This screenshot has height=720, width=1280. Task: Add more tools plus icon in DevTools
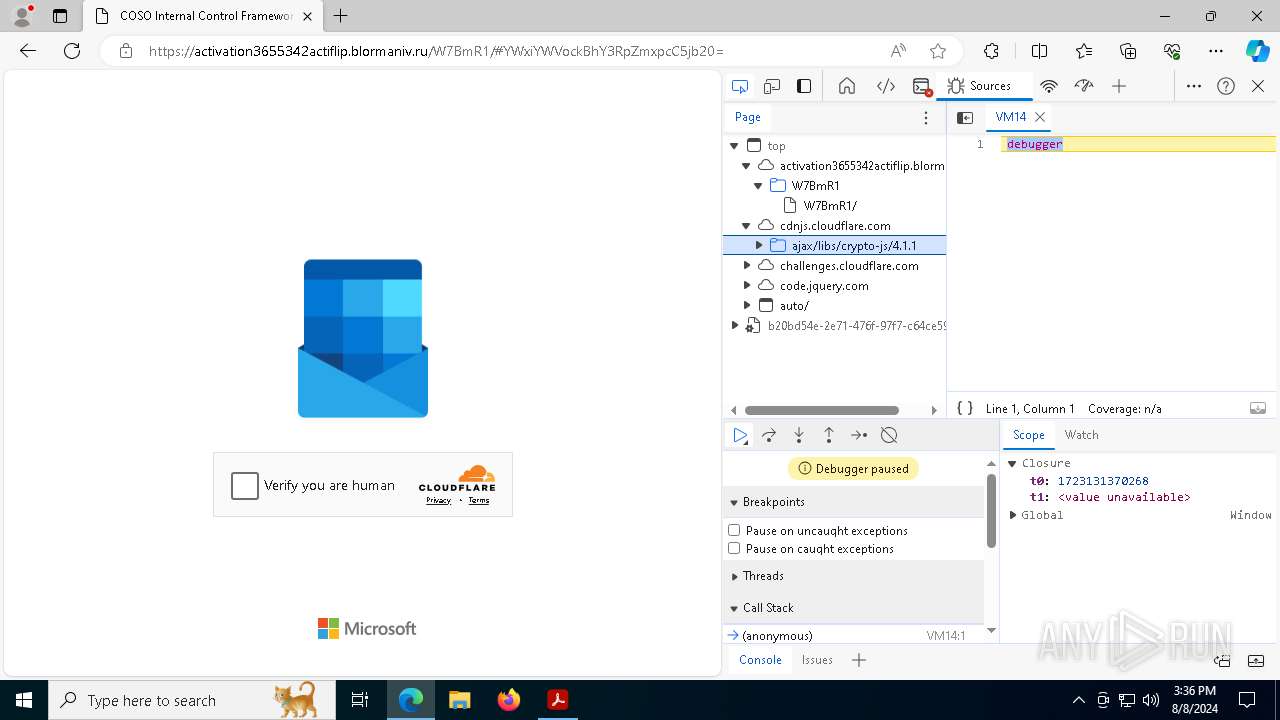point(1119,86)
